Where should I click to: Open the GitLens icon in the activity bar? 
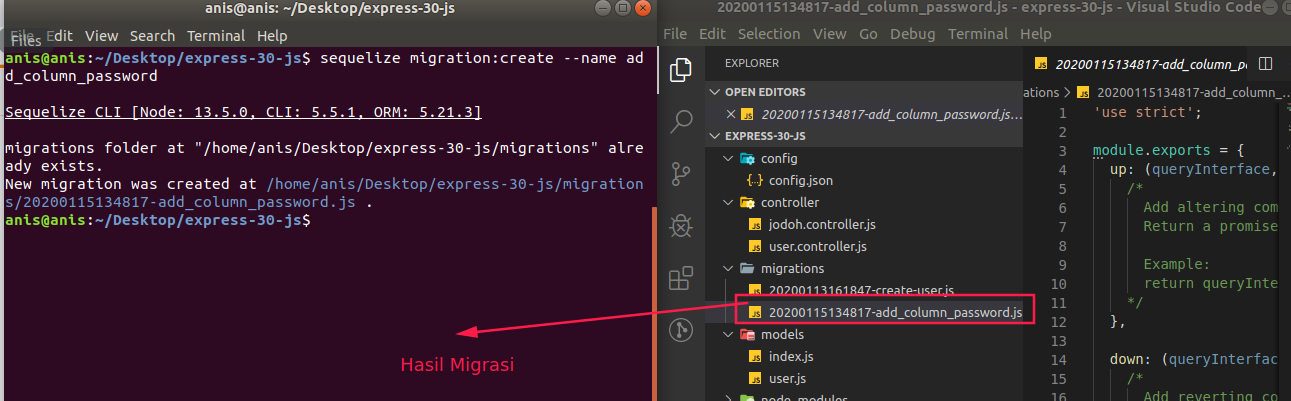click(x=681, y=329)
